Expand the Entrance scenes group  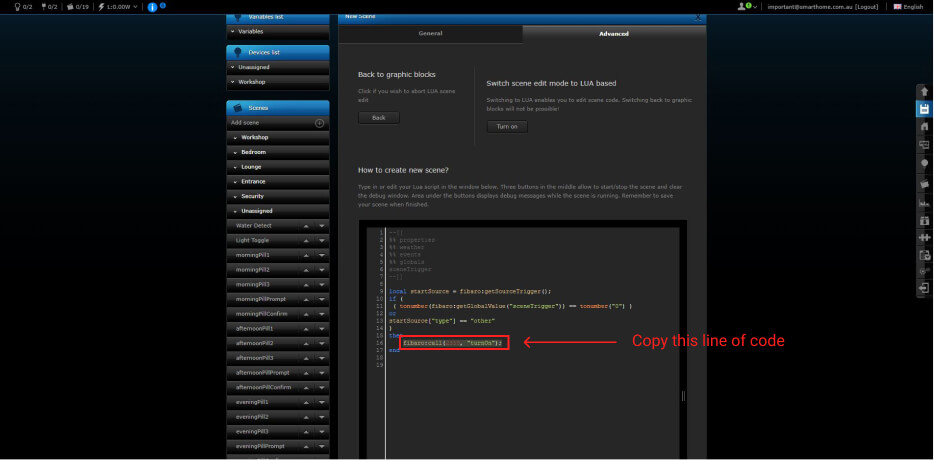[278, 182]
